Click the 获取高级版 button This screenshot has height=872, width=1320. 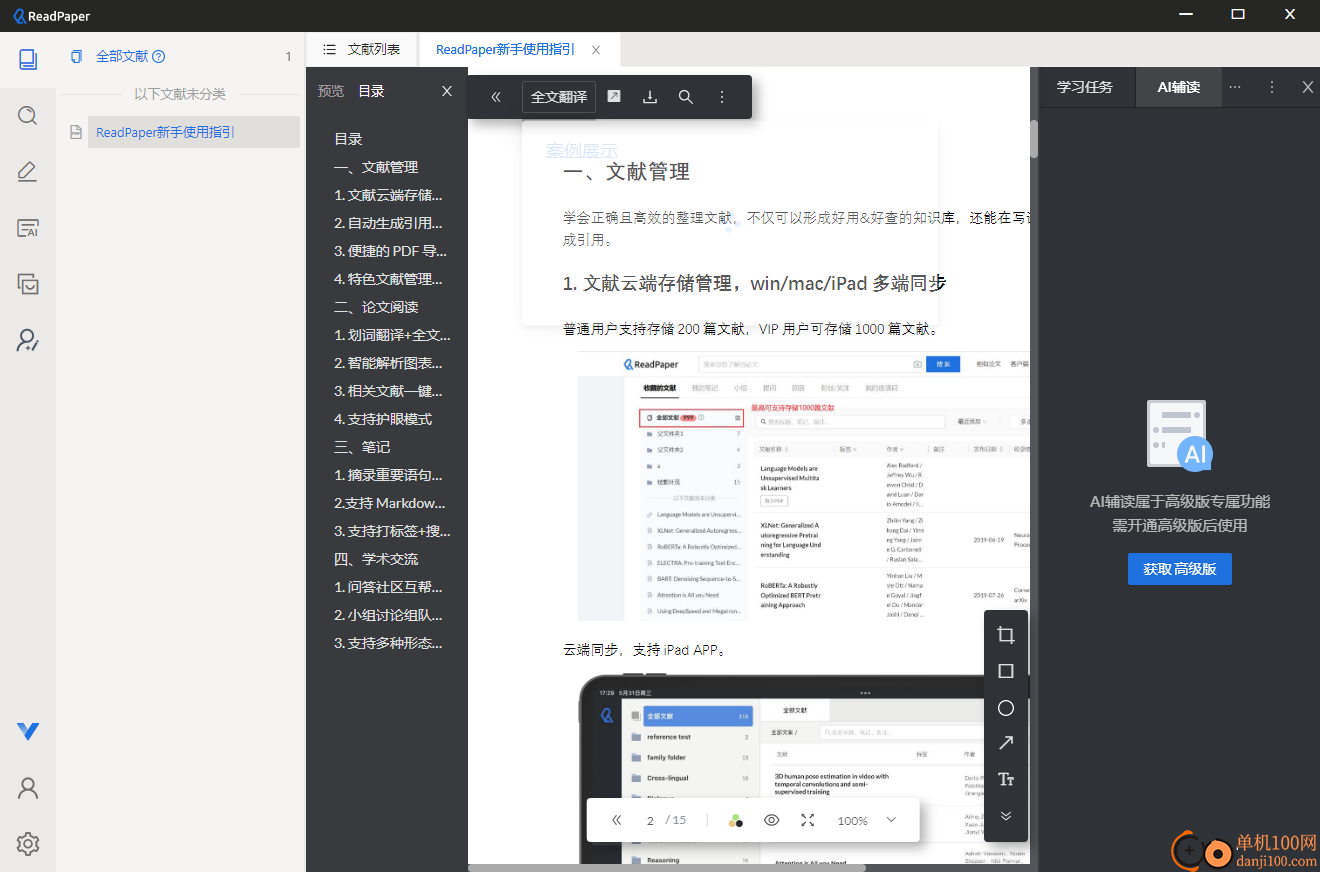click(x=1180, y=569)
